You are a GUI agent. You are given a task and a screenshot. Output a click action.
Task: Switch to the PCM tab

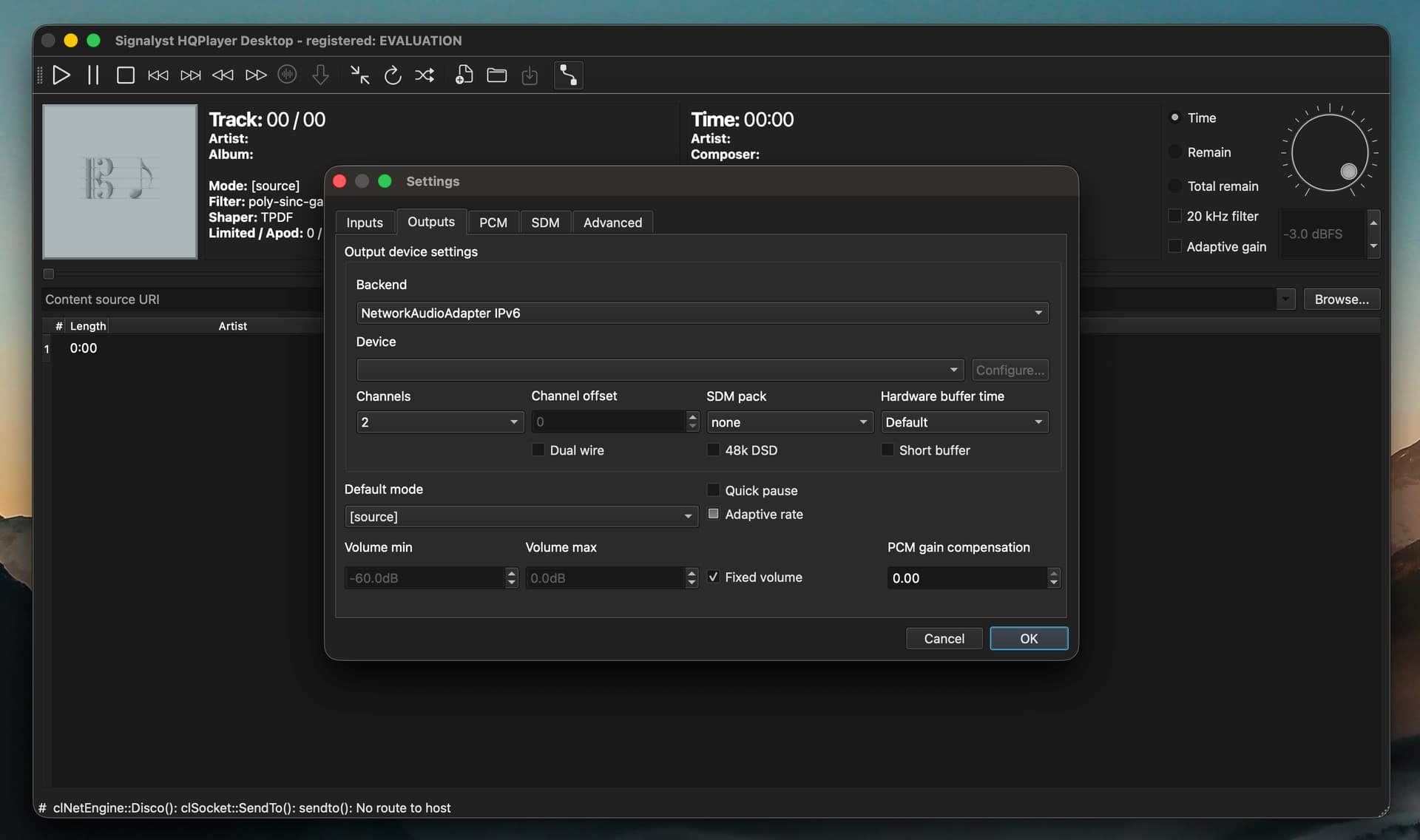493,223
